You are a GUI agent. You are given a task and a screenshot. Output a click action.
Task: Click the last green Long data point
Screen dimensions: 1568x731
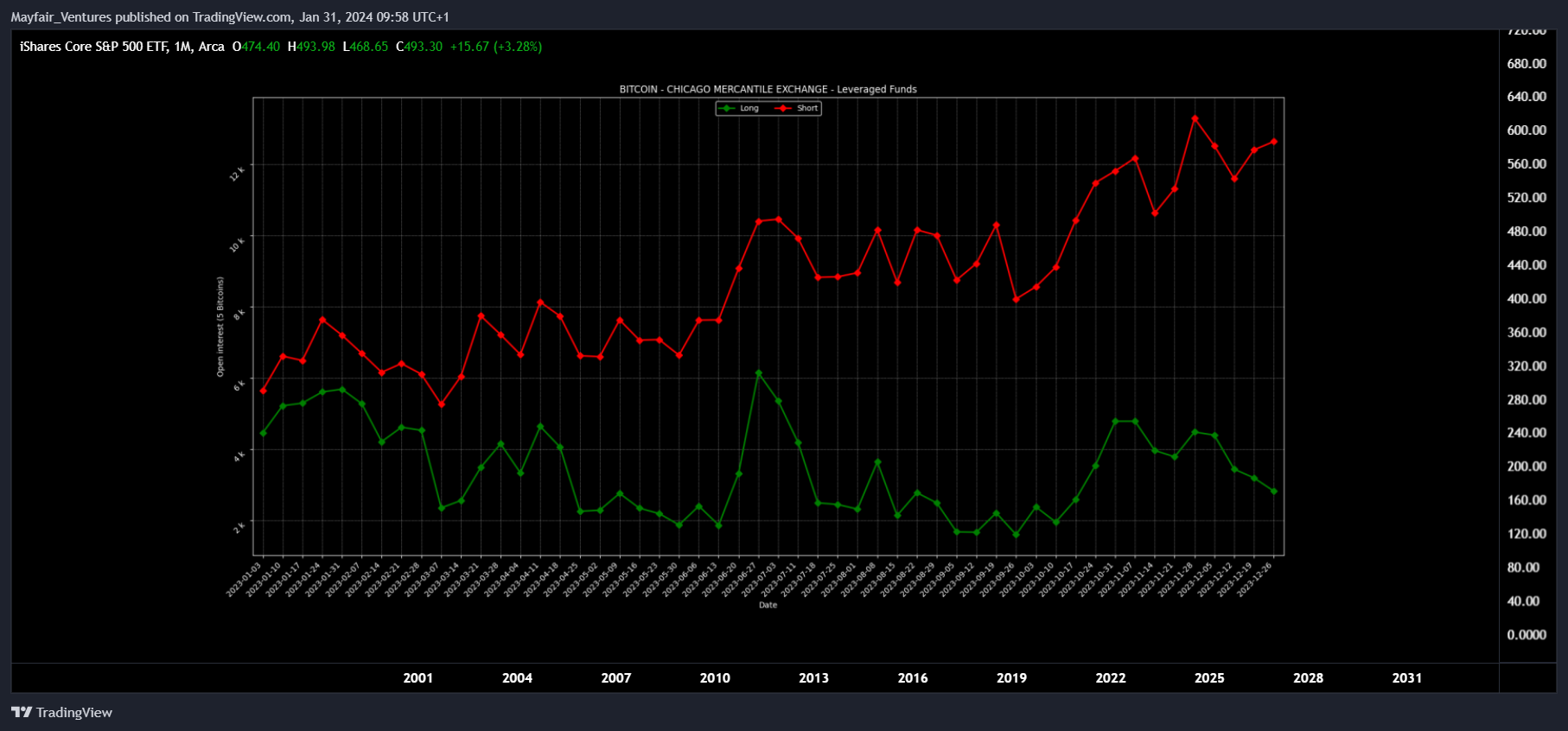(1274, 492)
